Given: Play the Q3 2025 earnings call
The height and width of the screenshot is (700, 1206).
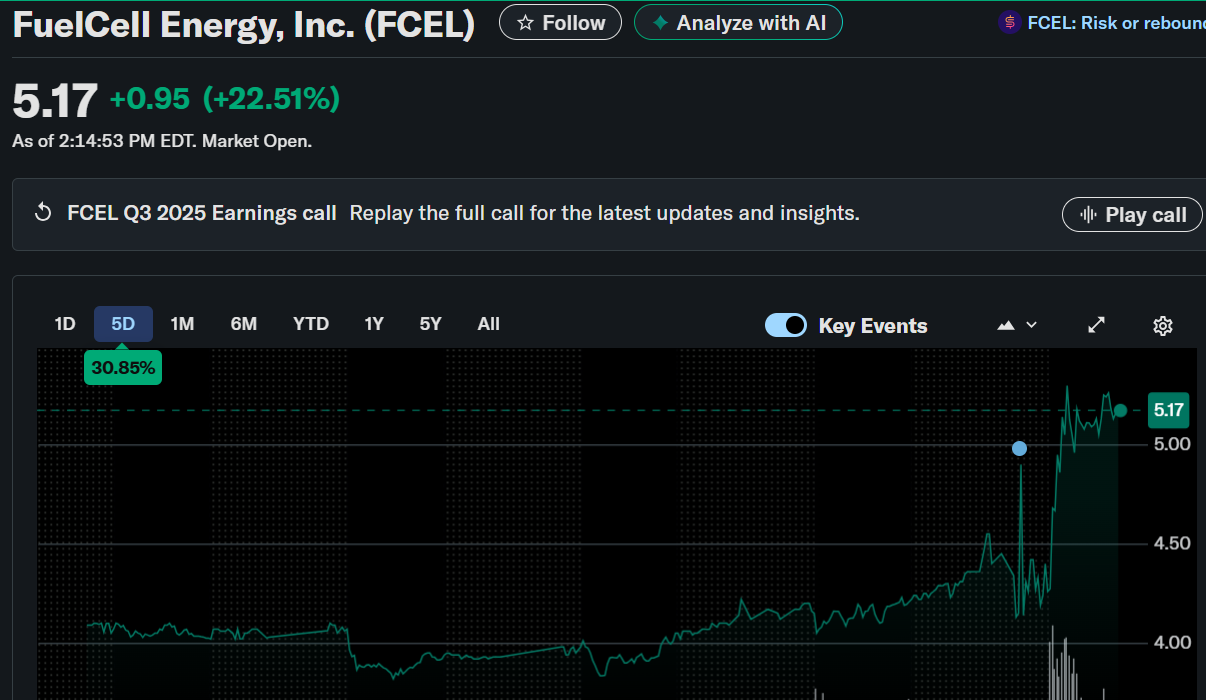Looking at the screenshot, I should pos(1132,215).
